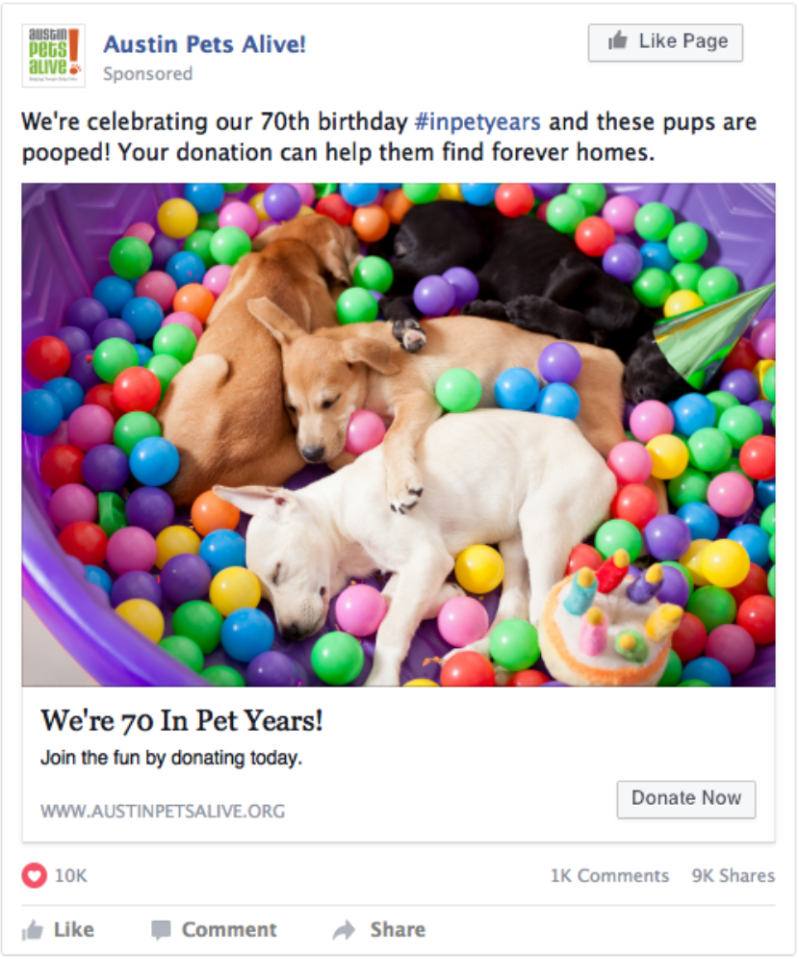Like the post with the thumbs-up icon

(x=33, y=930)
